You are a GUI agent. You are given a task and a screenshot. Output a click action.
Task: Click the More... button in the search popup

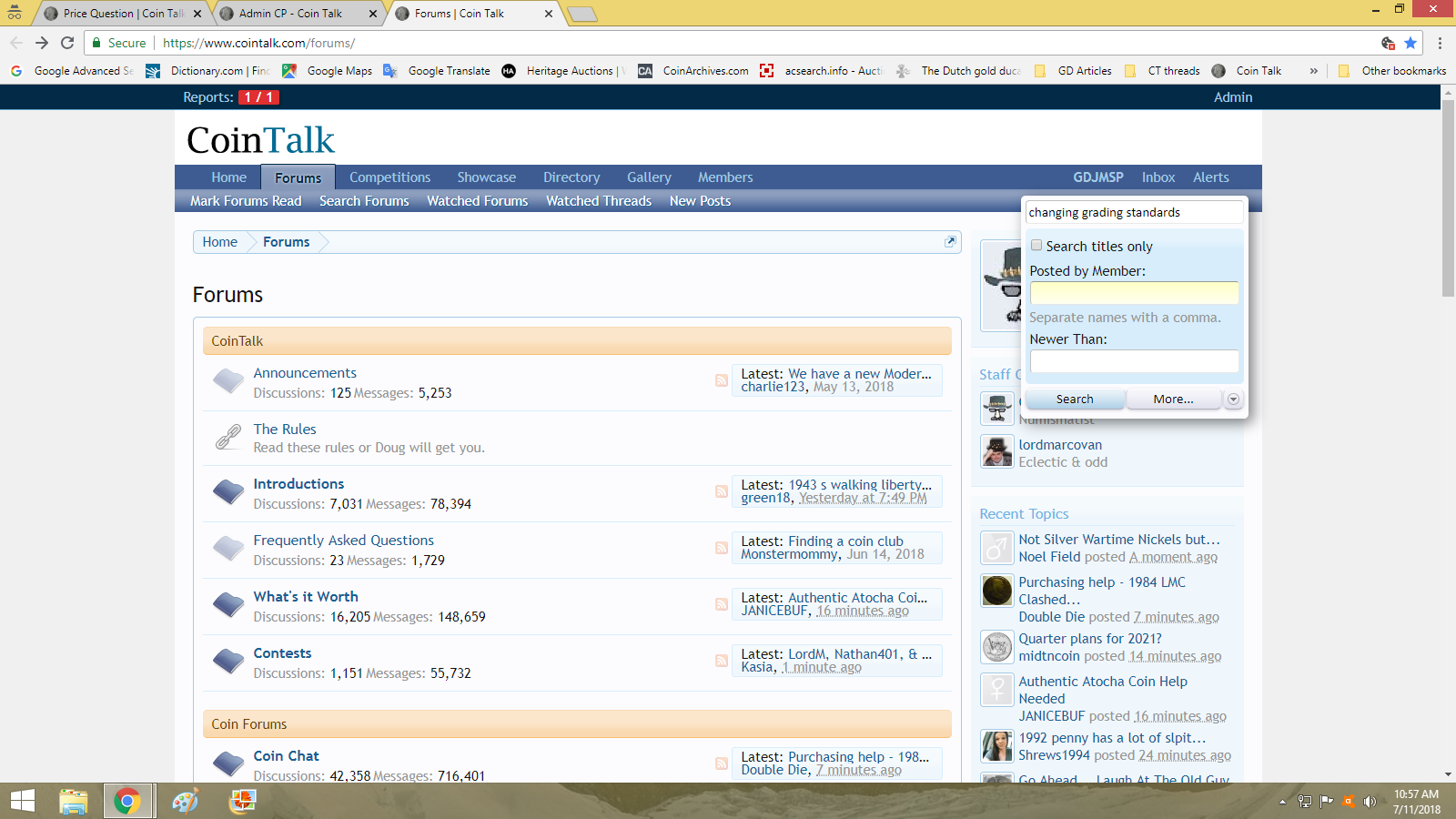[x=1173, y=399]
